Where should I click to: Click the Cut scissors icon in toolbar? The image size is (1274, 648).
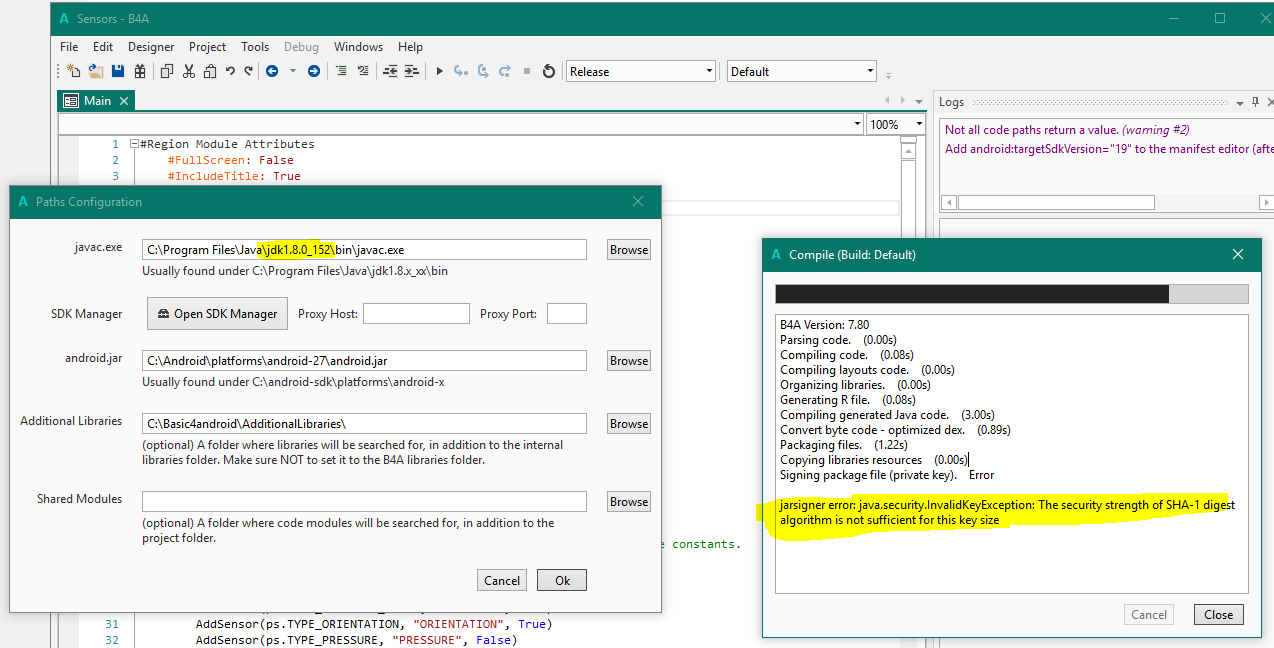pos(188,71)
